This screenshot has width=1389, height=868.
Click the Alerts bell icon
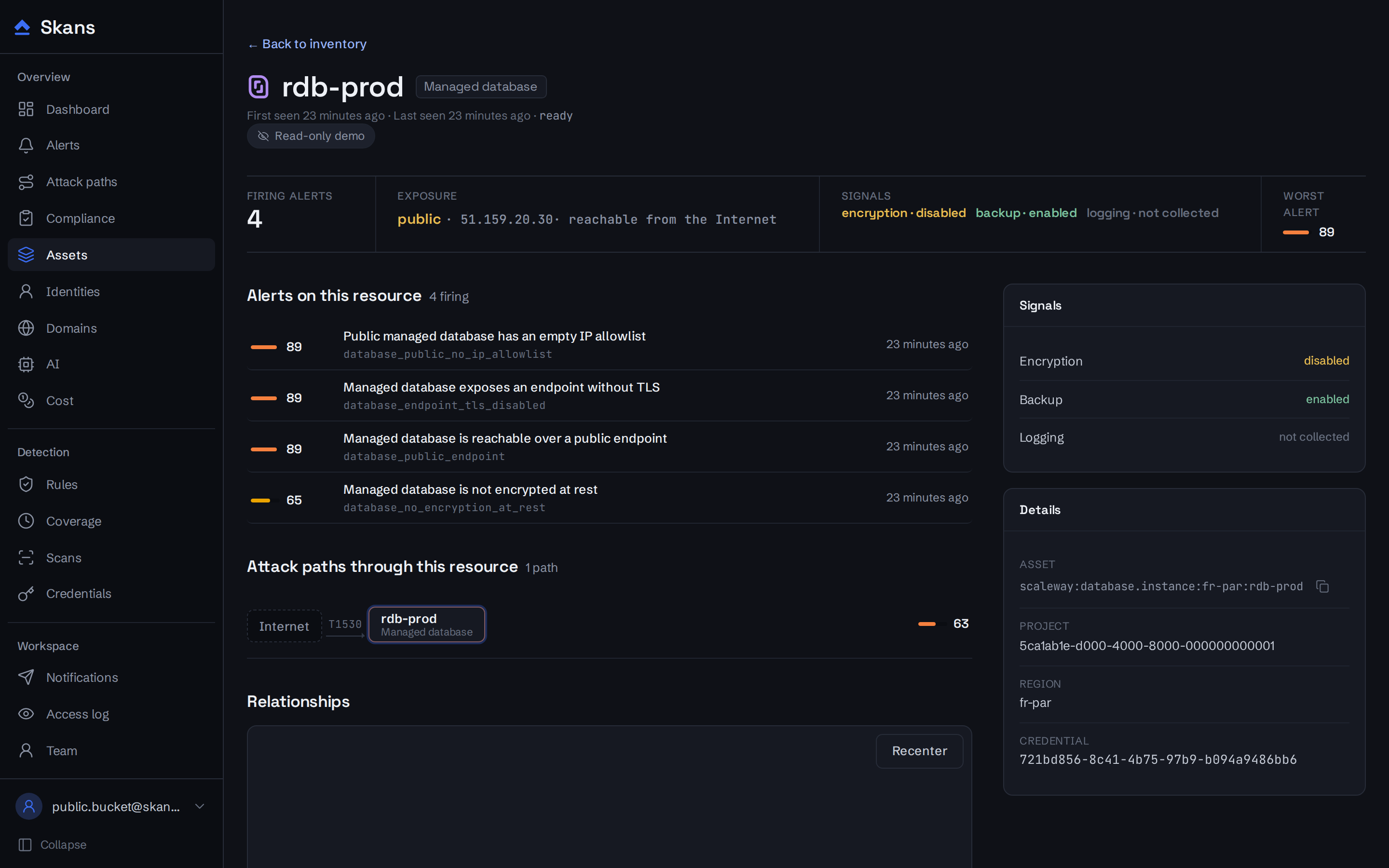pos(26,145)
